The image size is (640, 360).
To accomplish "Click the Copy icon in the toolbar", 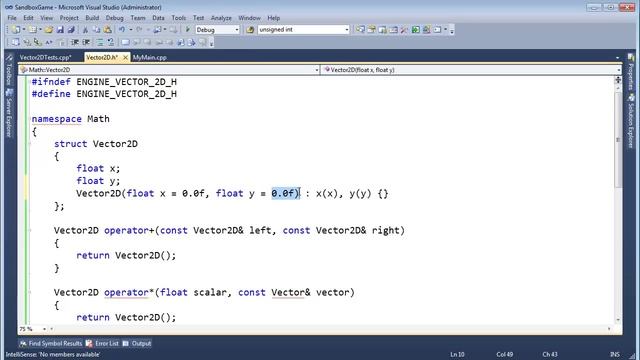I will [96, 30].
